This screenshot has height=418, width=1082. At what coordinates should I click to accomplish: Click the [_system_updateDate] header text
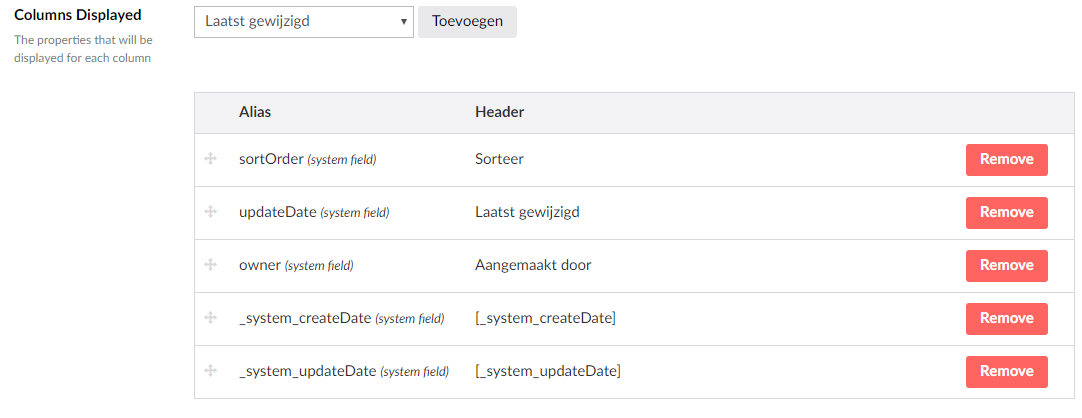click(548, 371)
